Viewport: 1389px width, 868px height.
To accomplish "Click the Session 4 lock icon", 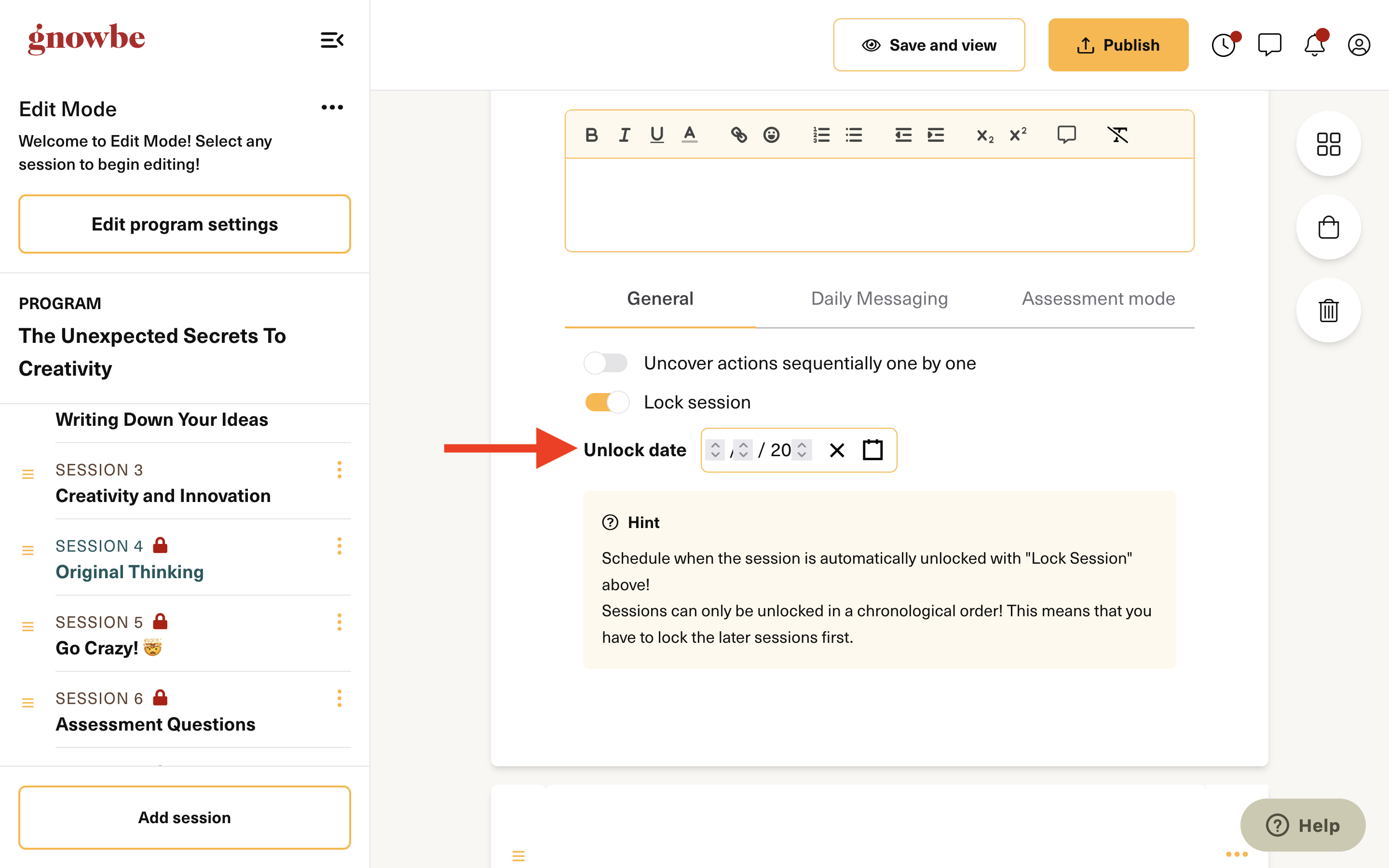I will point(160,545).
